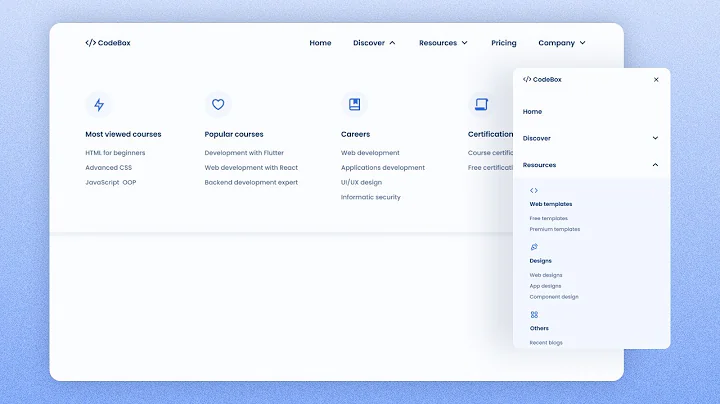Click the CodeBox logo in the desktop navbar
This screenshot has height=404, width=720.
coord(108,43)
